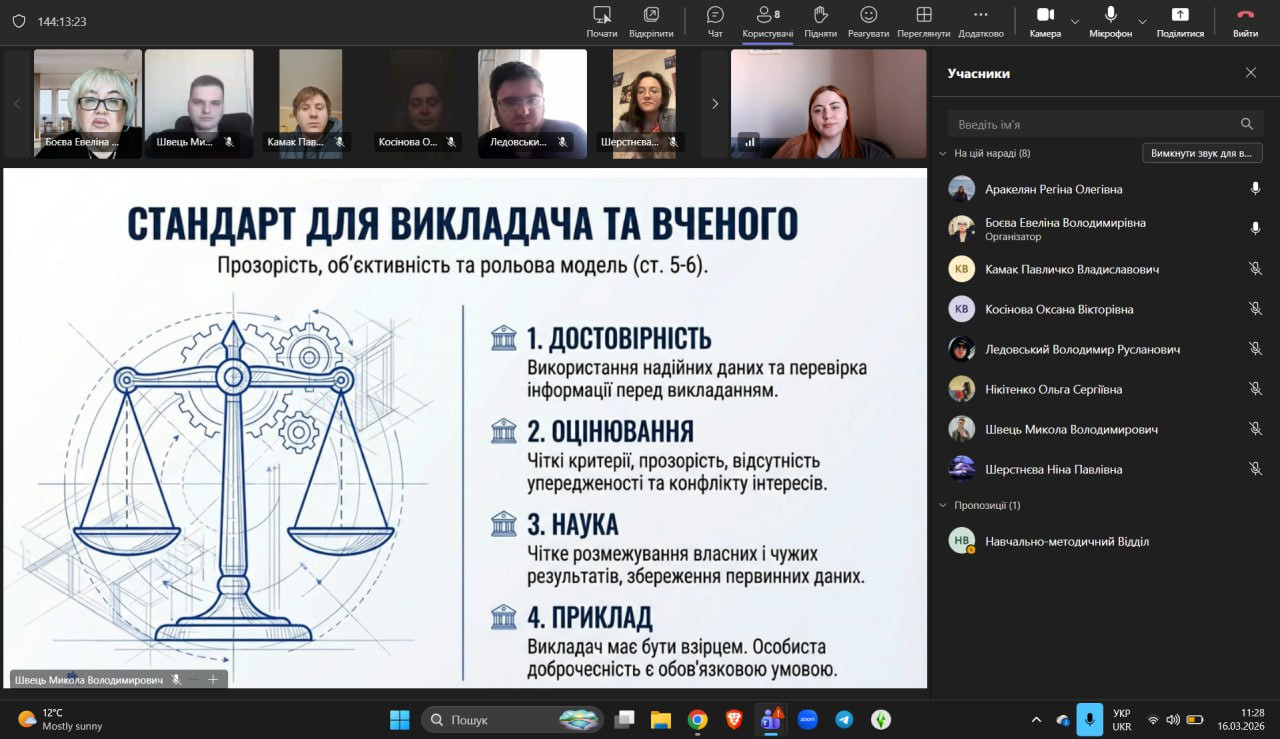Open Telegram from the Windows taskbar
Screen dimensions: 1280x739
[x=844, y=719]
